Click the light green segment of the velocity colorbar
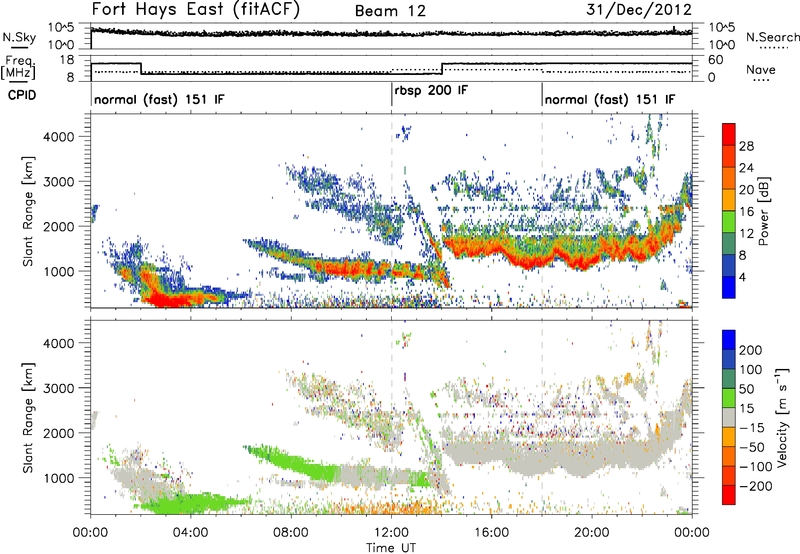The height and width of the screenshot is (554, 800). pos(729,398)
